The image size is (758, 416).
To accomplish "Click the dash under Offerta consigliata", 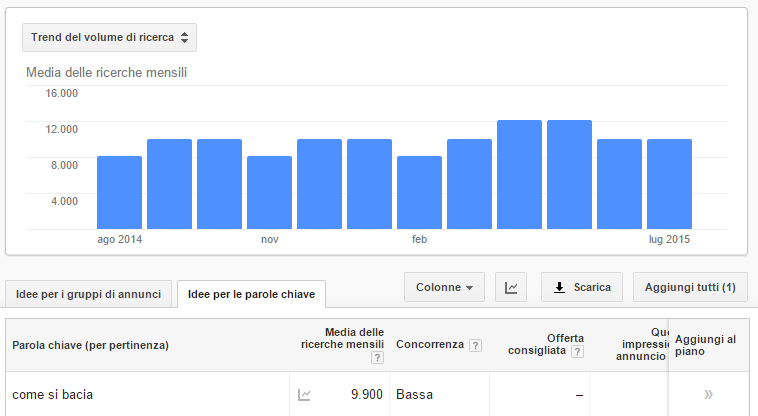I will [x=579, y=395].
